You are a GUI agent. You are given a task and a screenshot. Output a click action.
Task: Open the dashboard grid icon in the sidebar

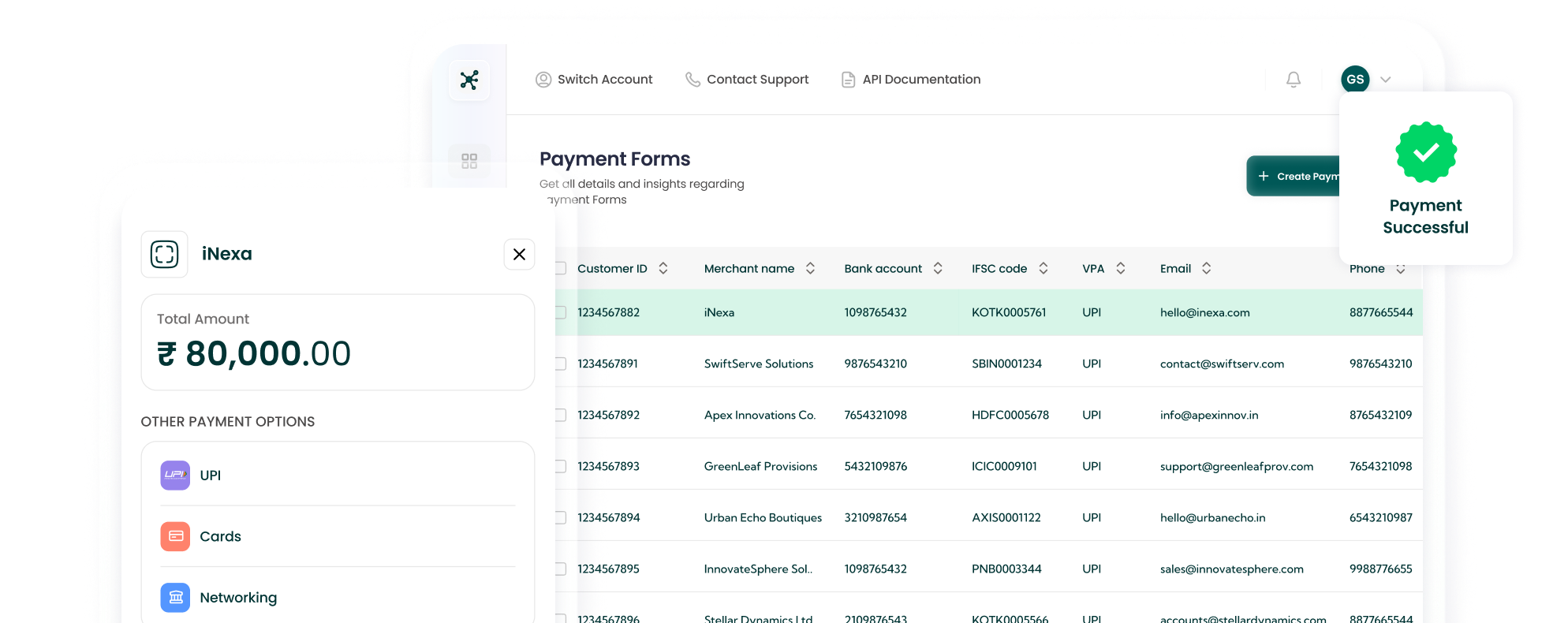(469, 161)
